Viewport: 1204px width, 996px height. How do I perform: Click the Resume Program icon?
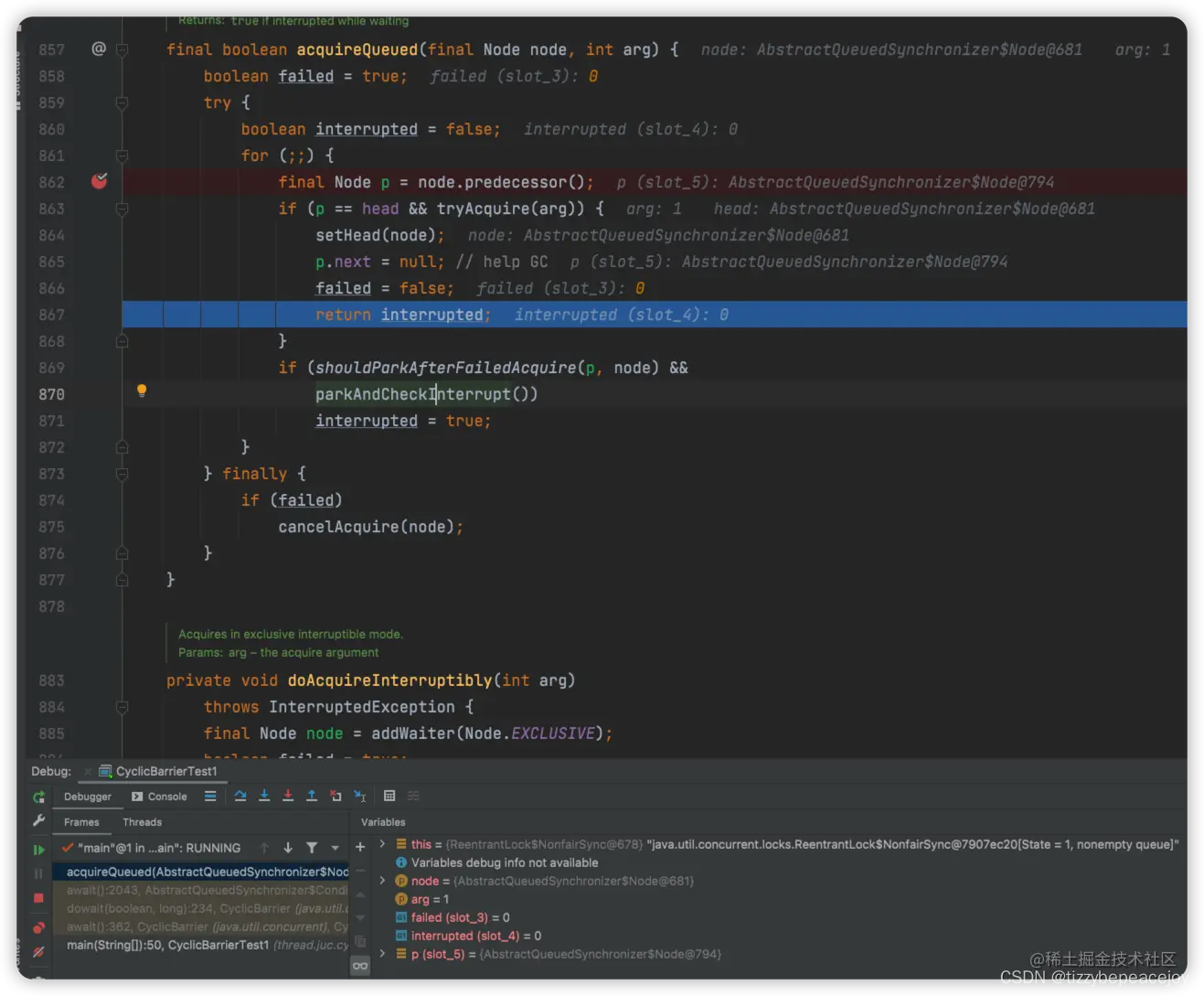click(38, 850)
